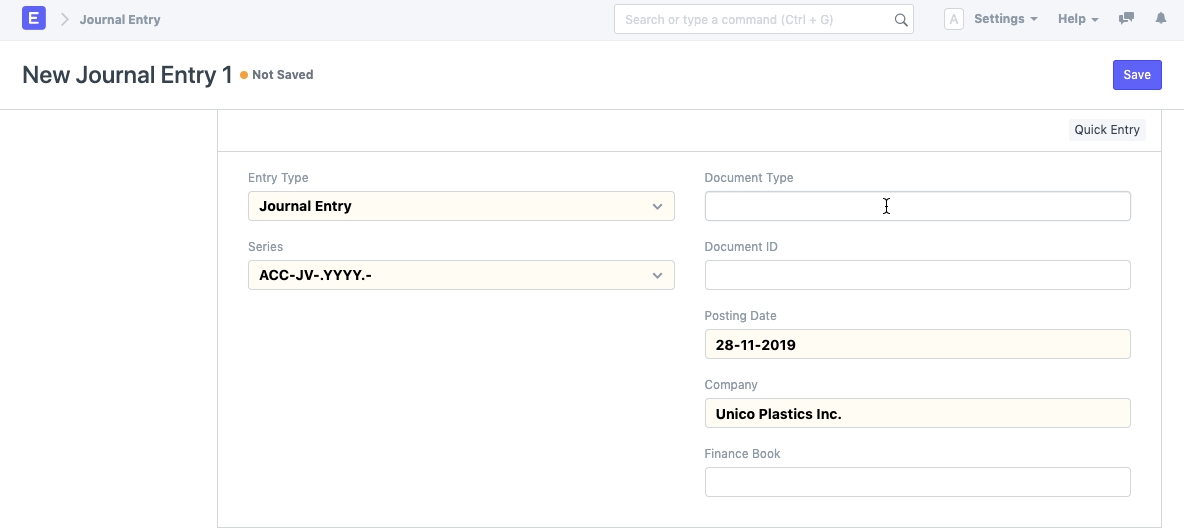Select the Document ID input field

[917, 275]
